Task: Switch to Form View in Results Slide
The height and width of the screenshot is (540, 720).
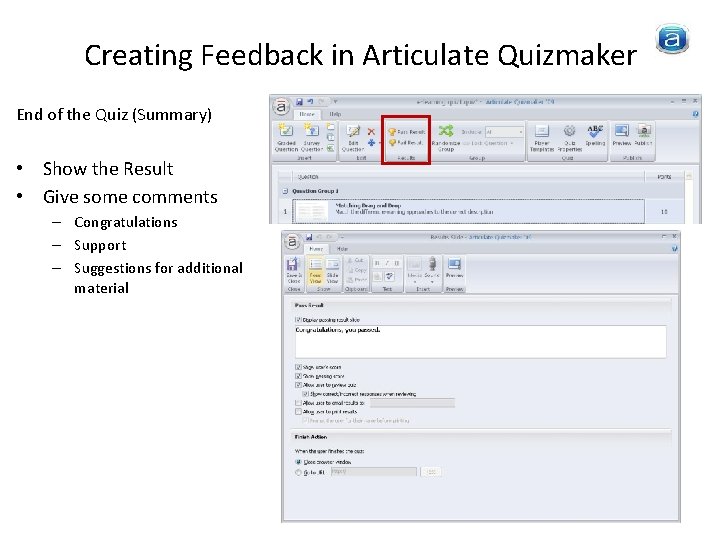Action: coord(315,270)
